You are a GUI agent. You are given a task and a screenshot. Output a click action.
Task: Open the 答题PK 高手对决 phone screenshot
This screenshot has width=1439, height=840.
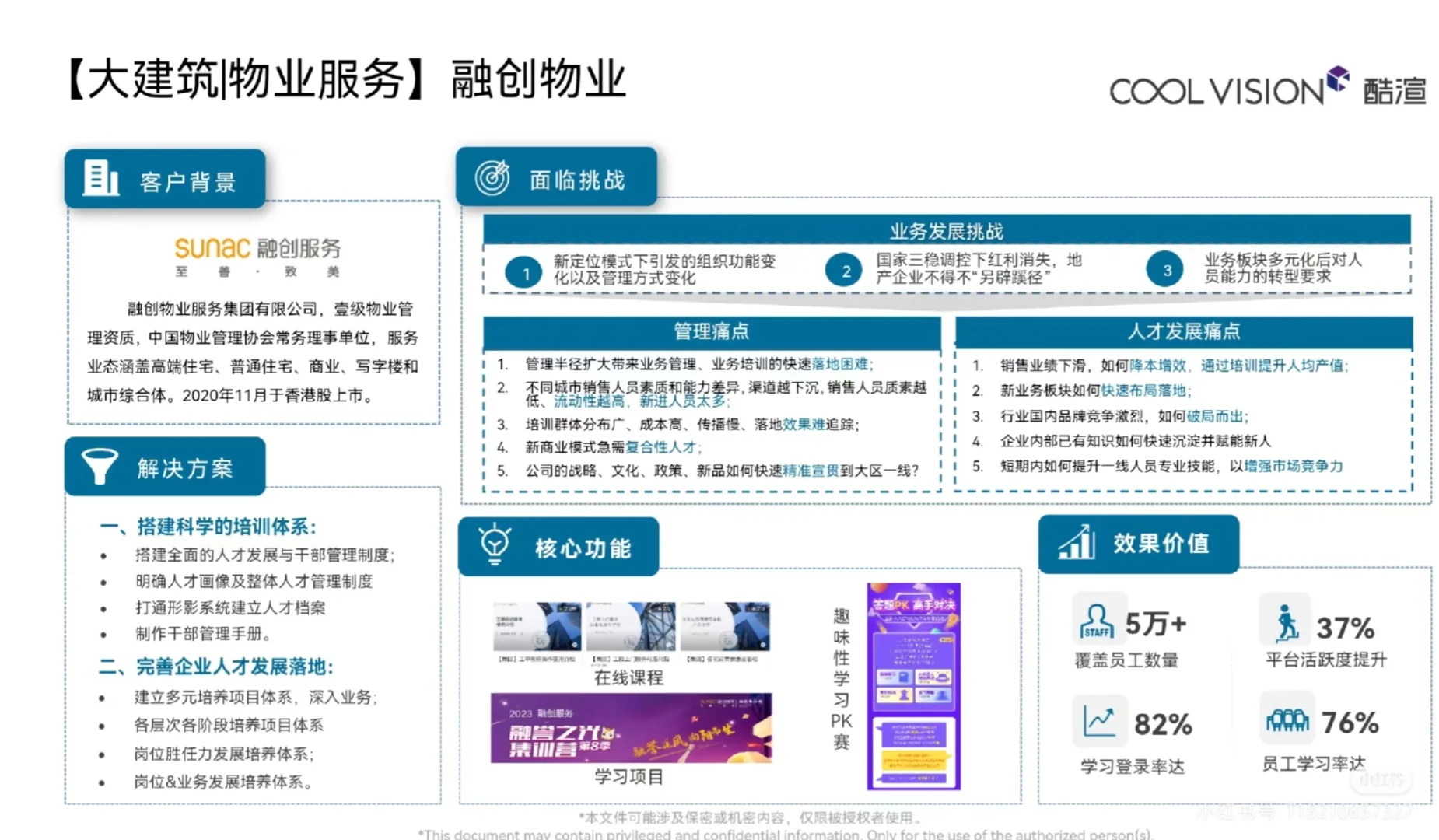tap(914, 686)
